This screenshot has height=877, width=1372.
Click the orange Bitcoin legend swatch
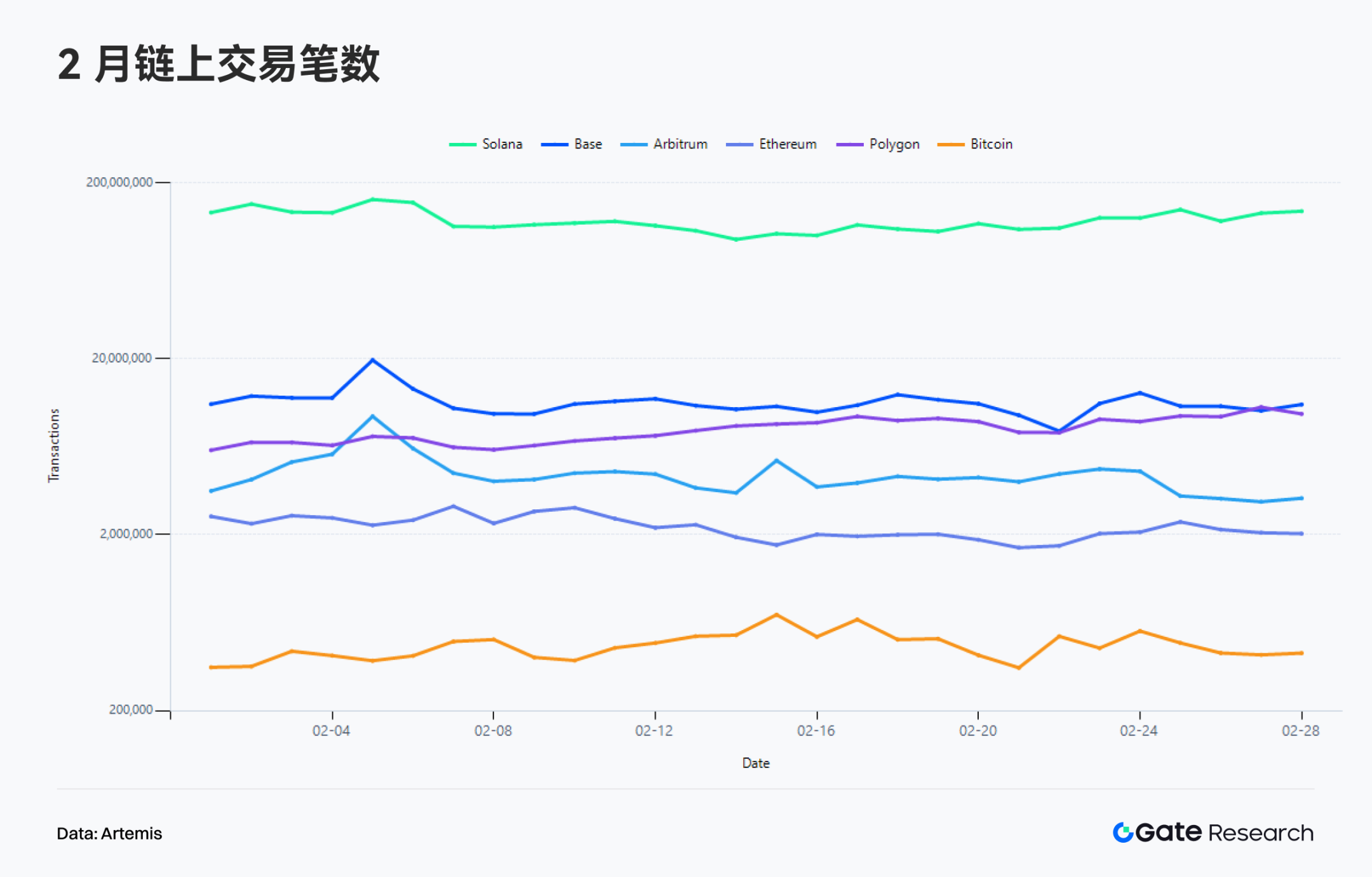coord(951,145)
